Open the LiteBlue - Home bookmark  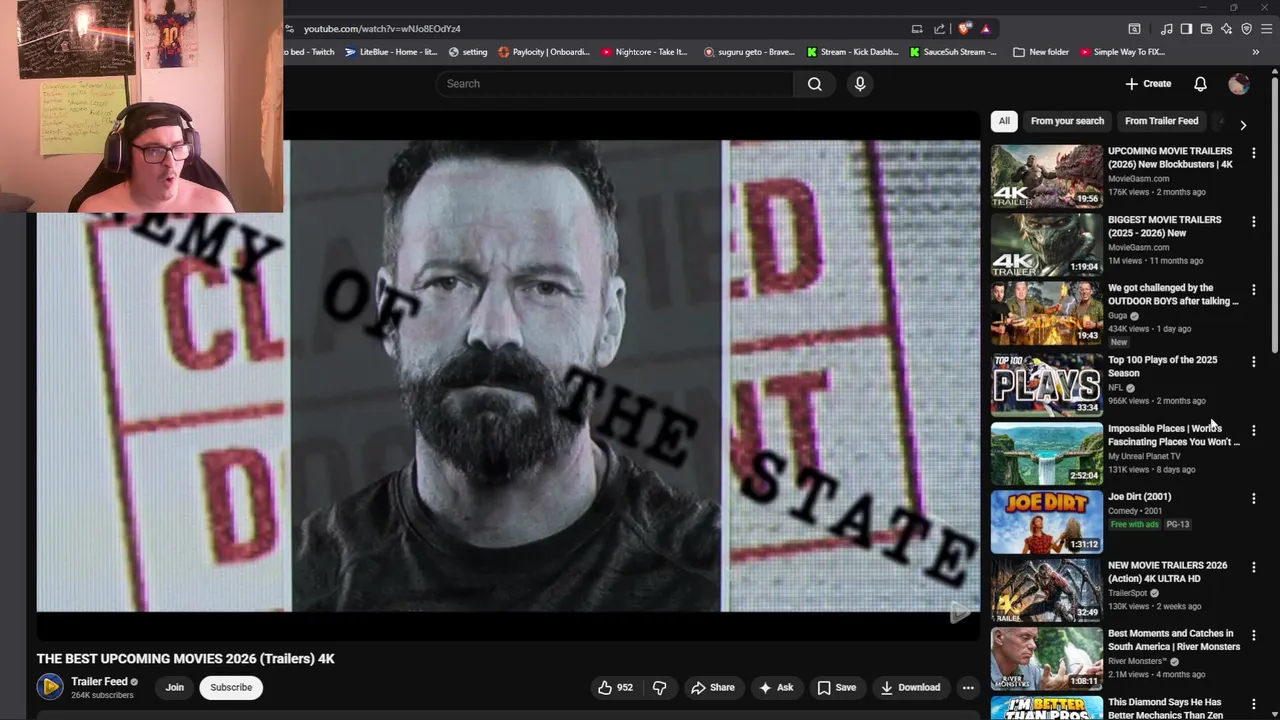[x=391, y=52]
